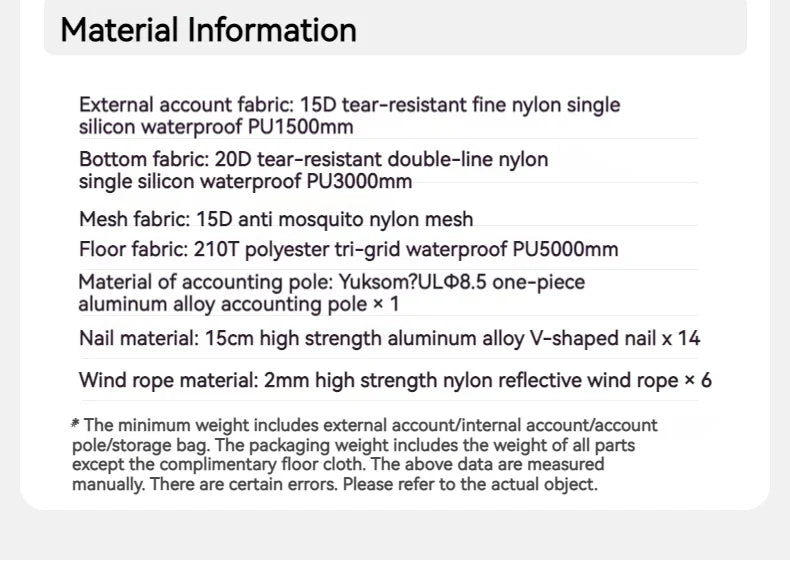The width and height of the screenshot is (790, 573).
Task: Click the minimum weight footnote sentence
Action: [x=364, y=425]
